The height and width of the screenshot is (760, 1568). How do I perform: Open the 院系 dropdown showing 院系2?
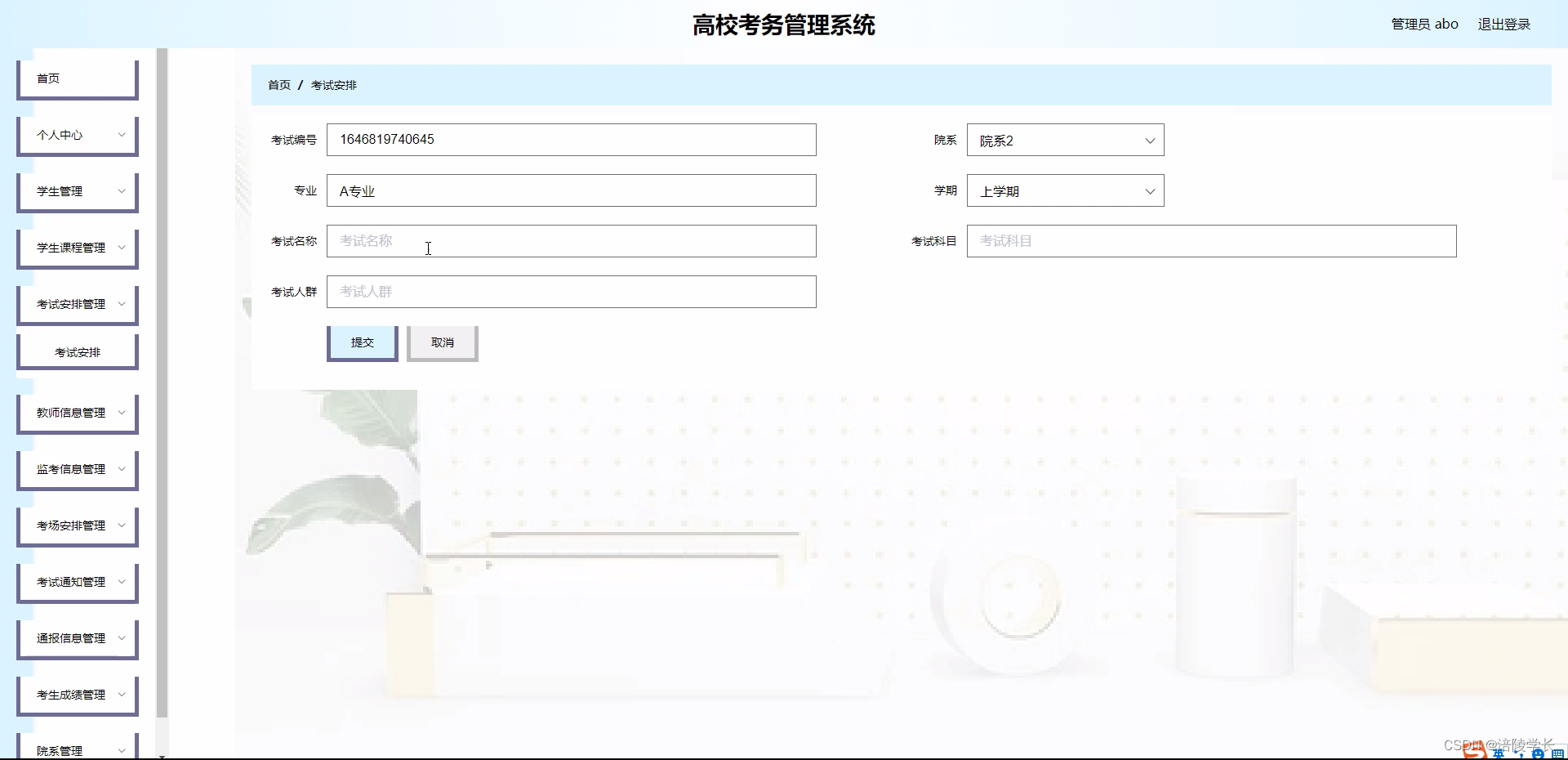click(x=1065, y=140)
